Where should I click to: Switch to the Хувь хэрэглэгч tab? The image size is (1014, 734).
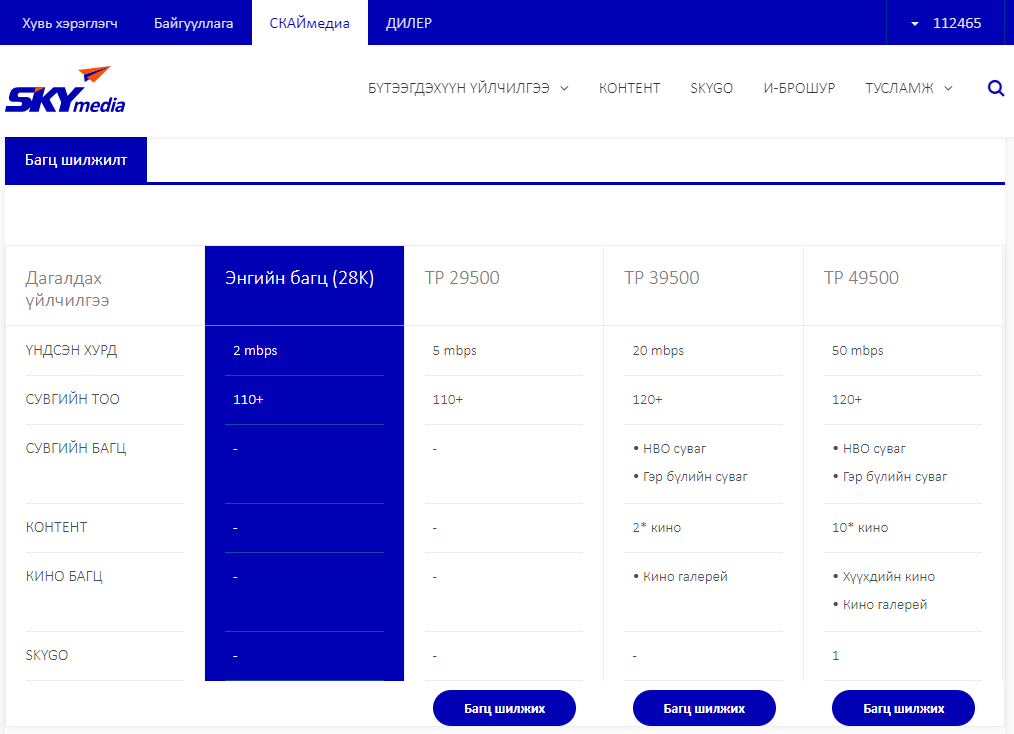pyautogui.click(x=70, y=23)
